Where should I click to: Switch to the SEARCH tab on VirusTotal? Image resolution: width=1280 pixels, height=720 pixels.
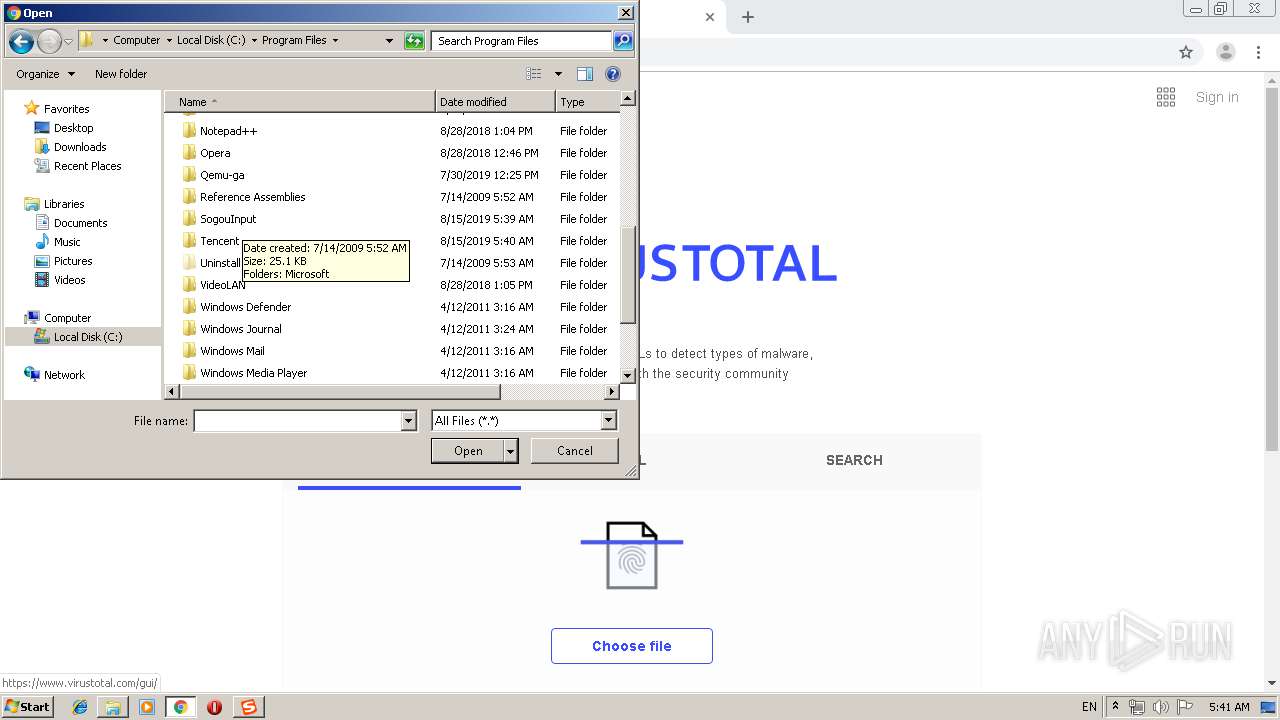coord(854,461)
